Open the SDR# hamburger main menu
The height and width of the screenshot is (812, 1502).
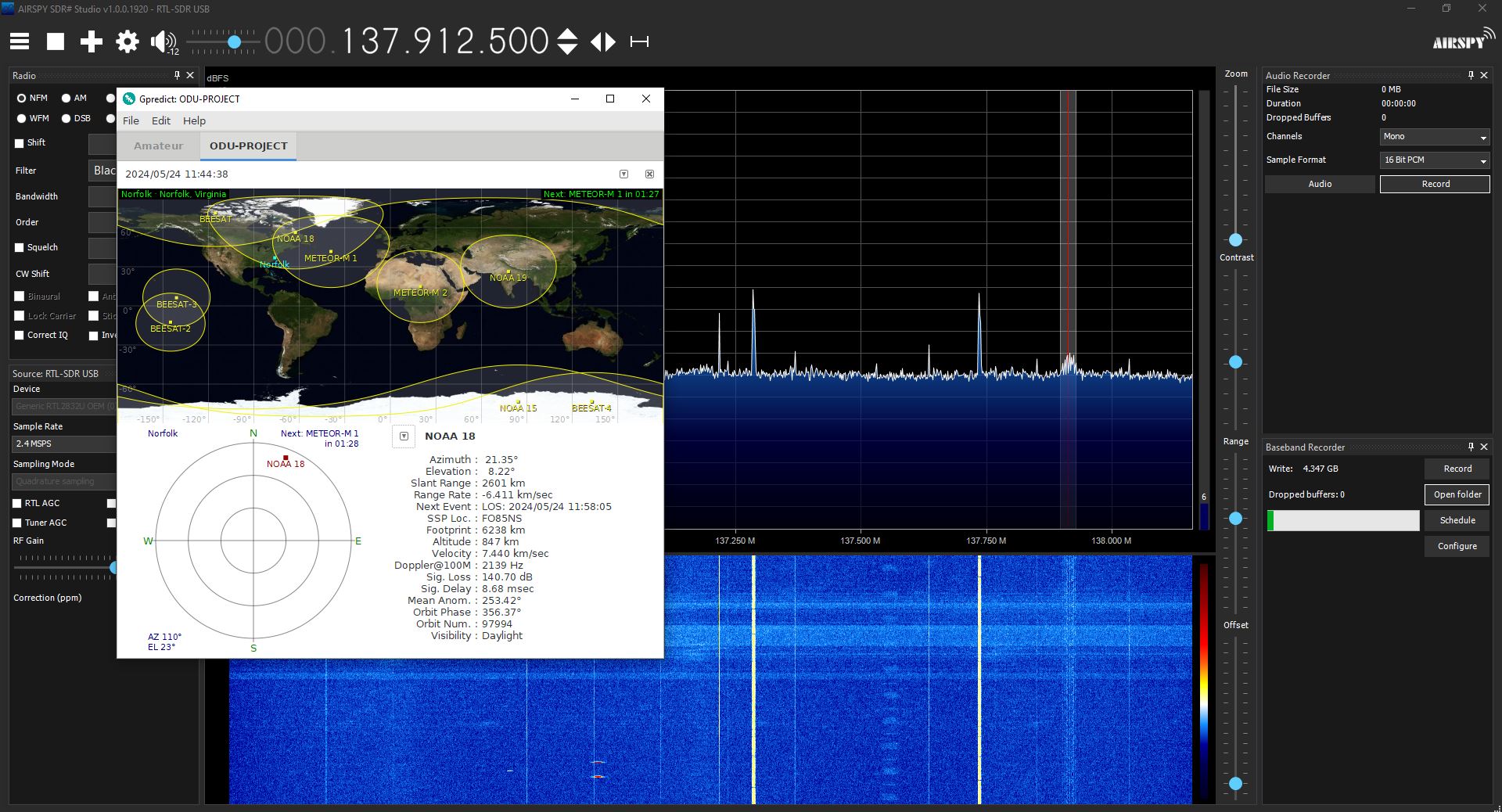click(x=20, y=41)
